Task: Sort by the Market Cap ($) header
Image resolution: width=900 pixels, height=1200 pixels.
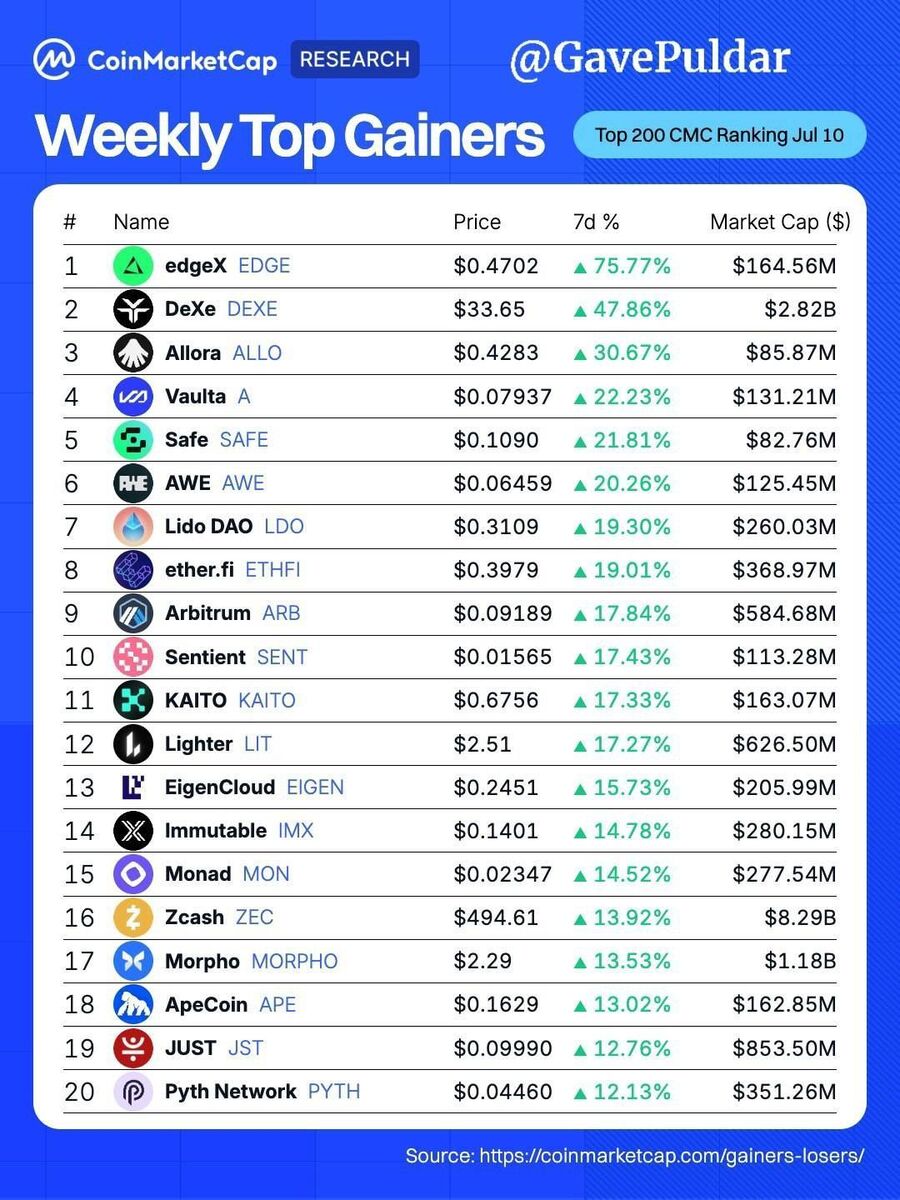Action: pyautogui.click(x=780, y=222)
